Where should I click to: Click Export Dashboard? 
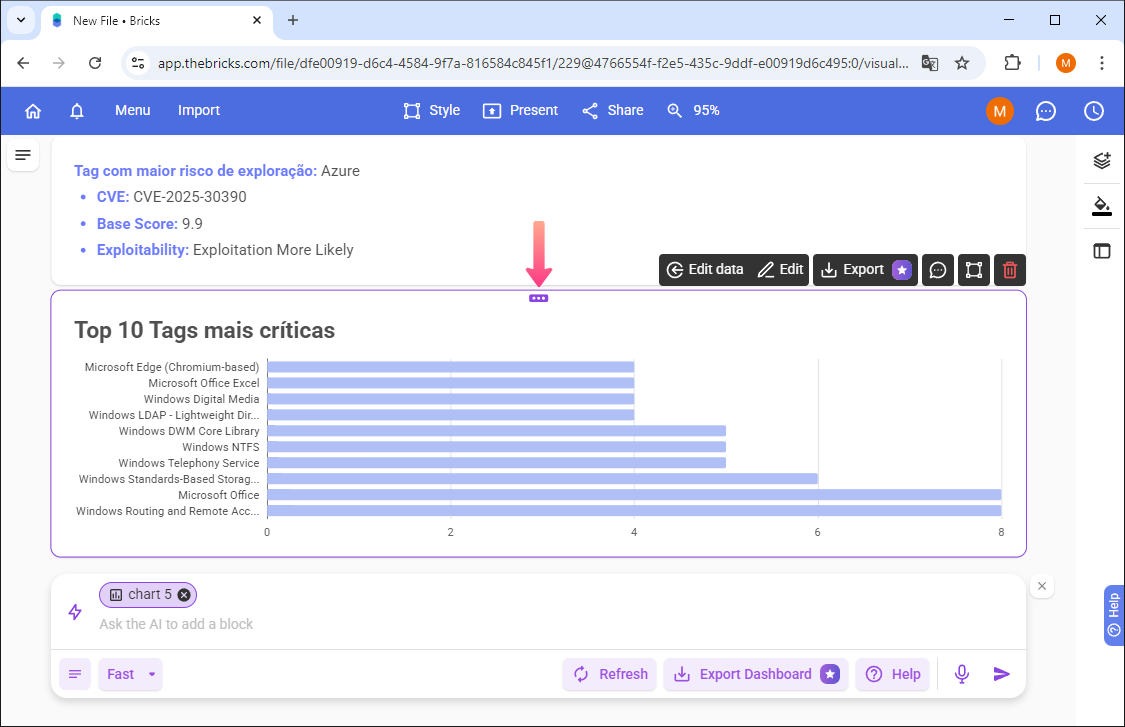coord(756,675)
